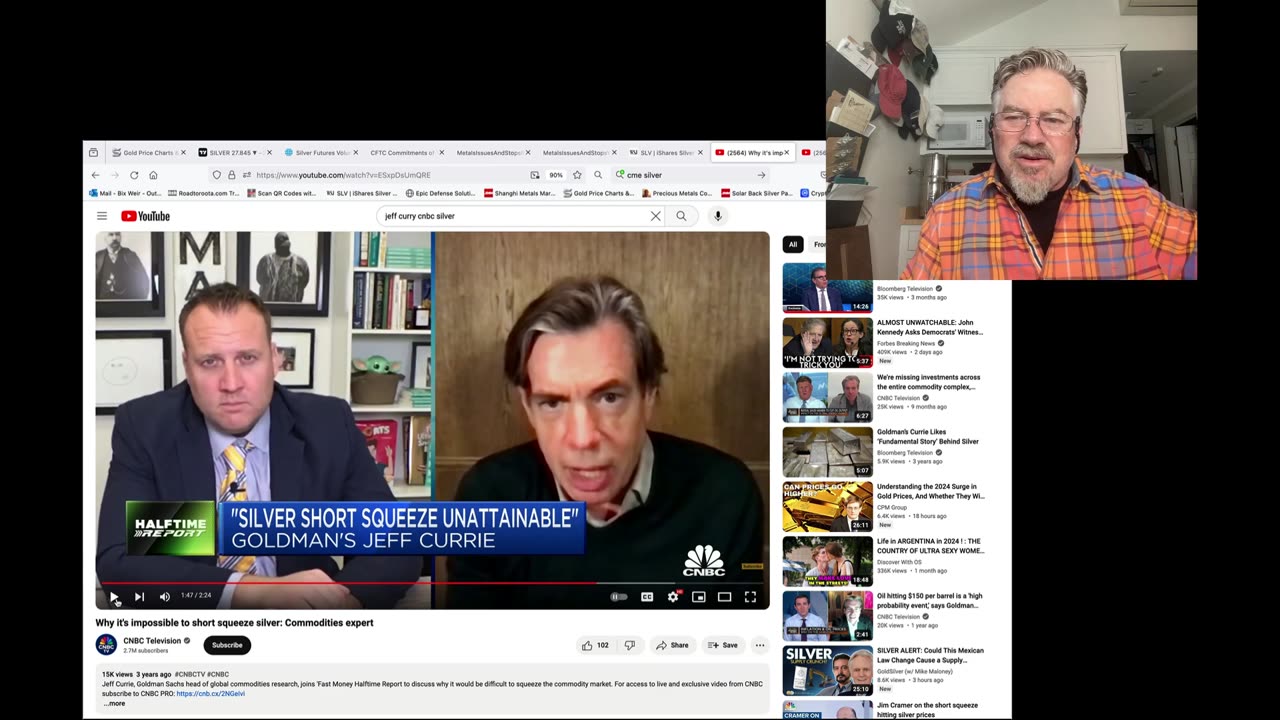Like the video with thumbs up
Screen dimensions: 1280x720
[595, 645]
